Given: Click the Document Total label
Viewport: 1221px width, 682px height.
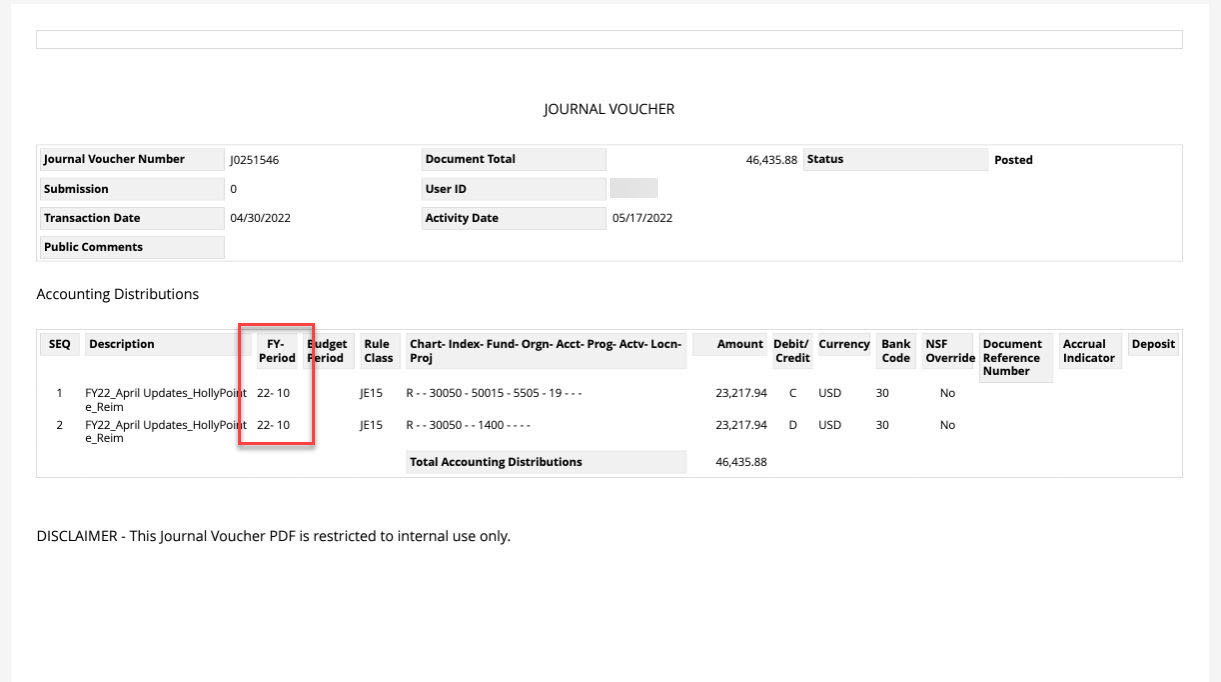Looking at the screenshot, I should (470, 159).
